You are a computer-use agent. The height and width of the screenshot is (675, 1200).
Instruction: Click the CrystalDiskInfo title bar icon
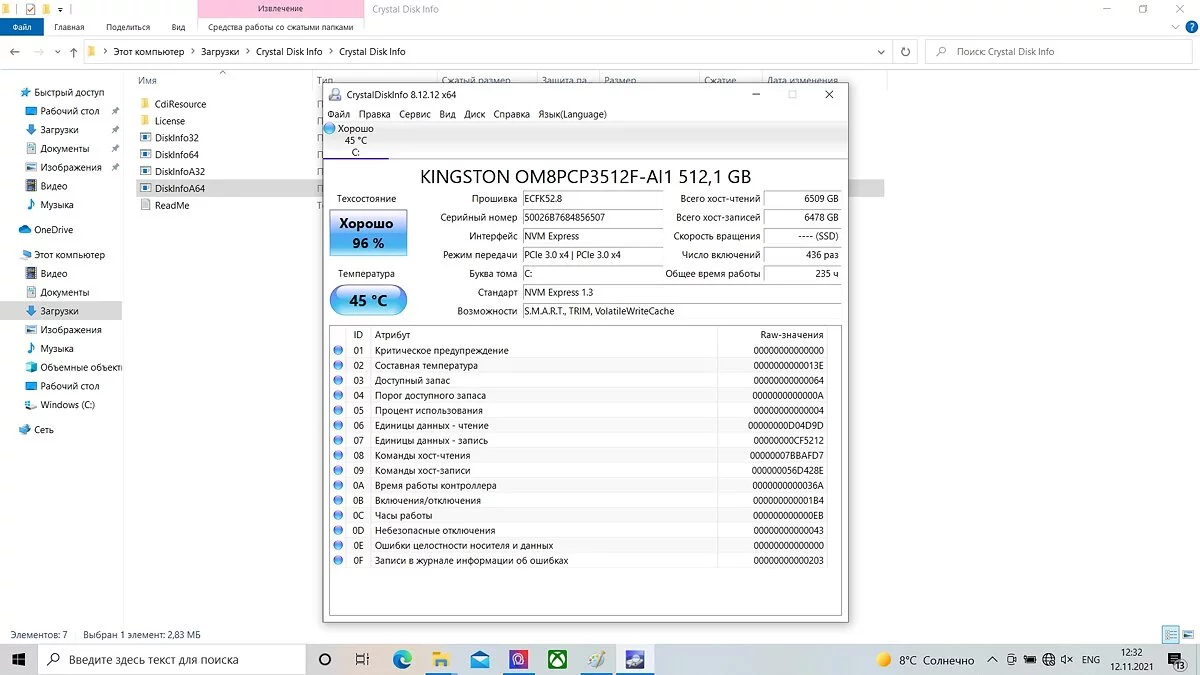[335, 95]
